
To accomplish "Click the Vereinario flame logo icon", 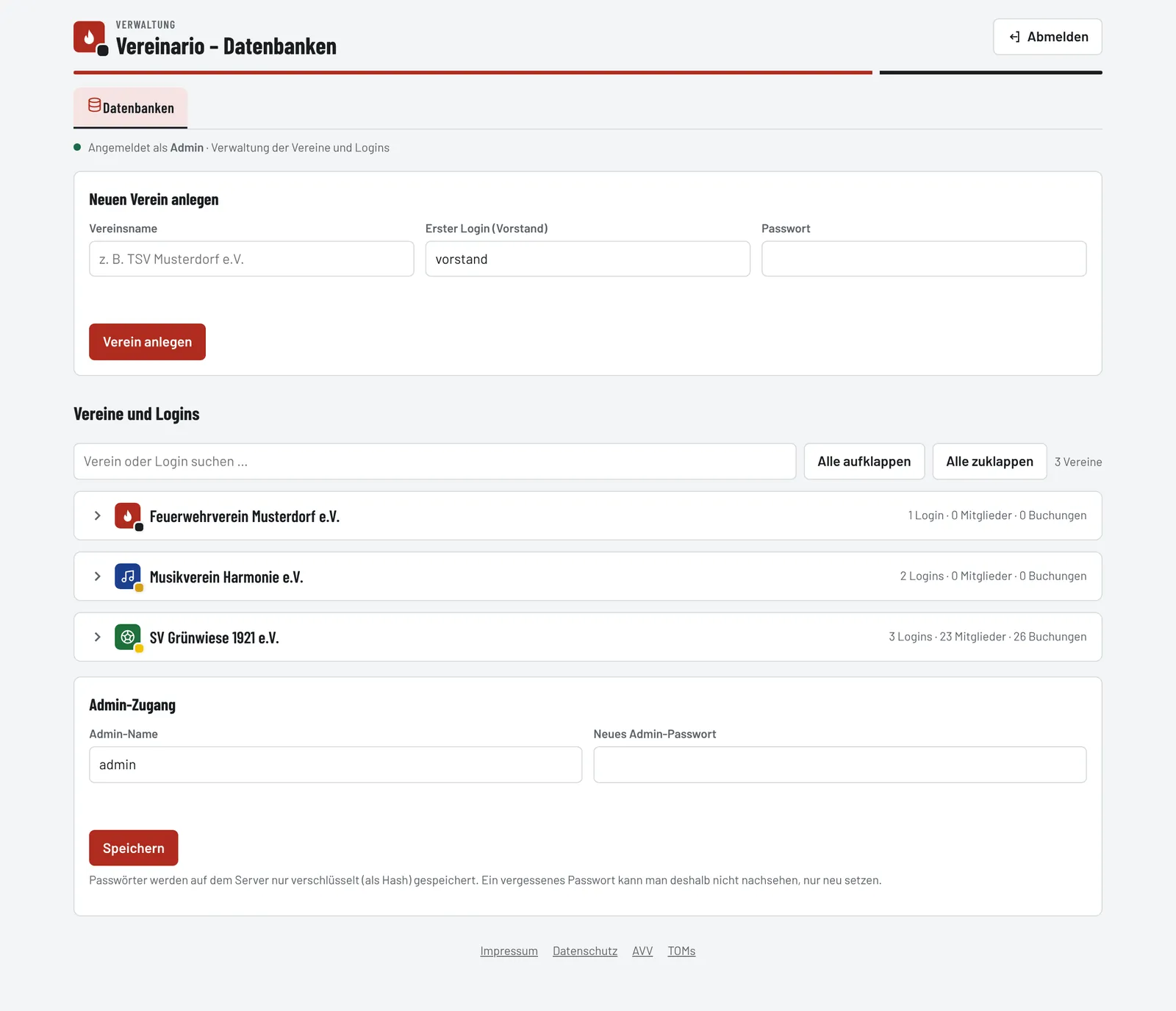I will [90, 37].
